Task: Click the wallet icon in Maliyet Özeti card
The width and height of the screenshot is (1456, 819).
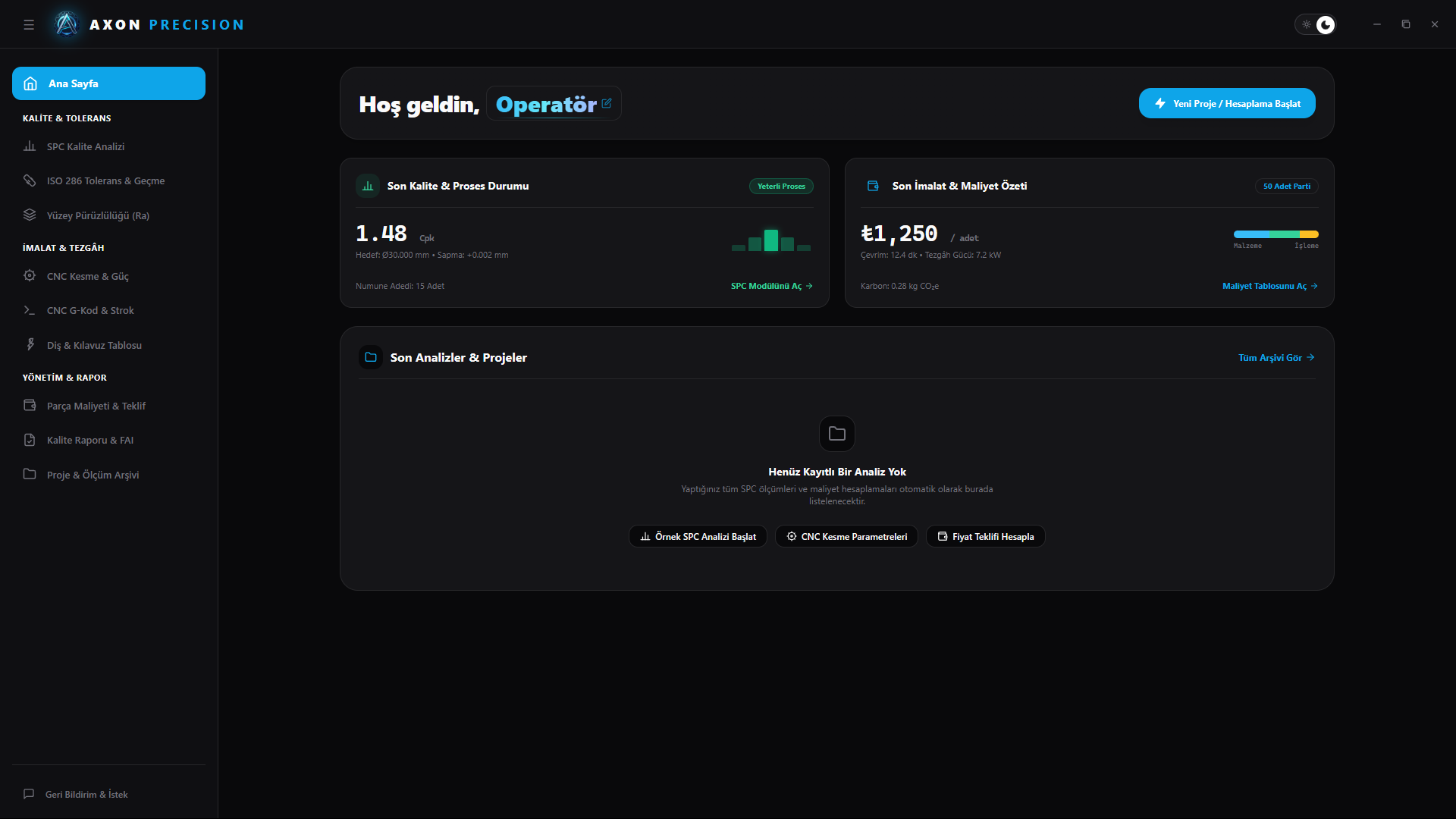Action: [x=873, y=186]
